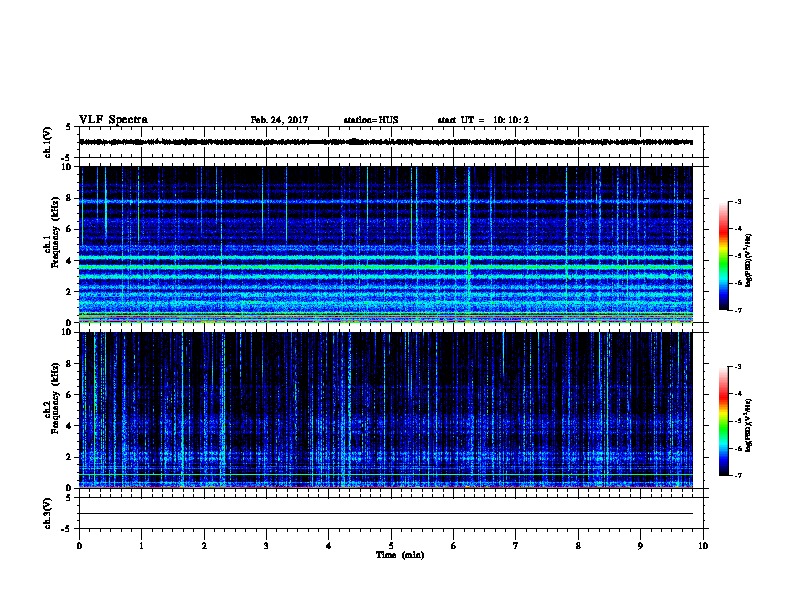Click the "-3" tick on ch.1 colorbar
792x612 pixels.
click(737, 201)
